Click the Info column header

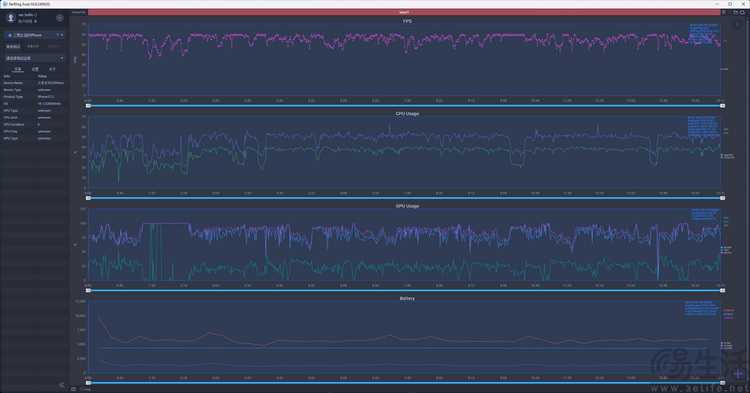tap(7, 76)
